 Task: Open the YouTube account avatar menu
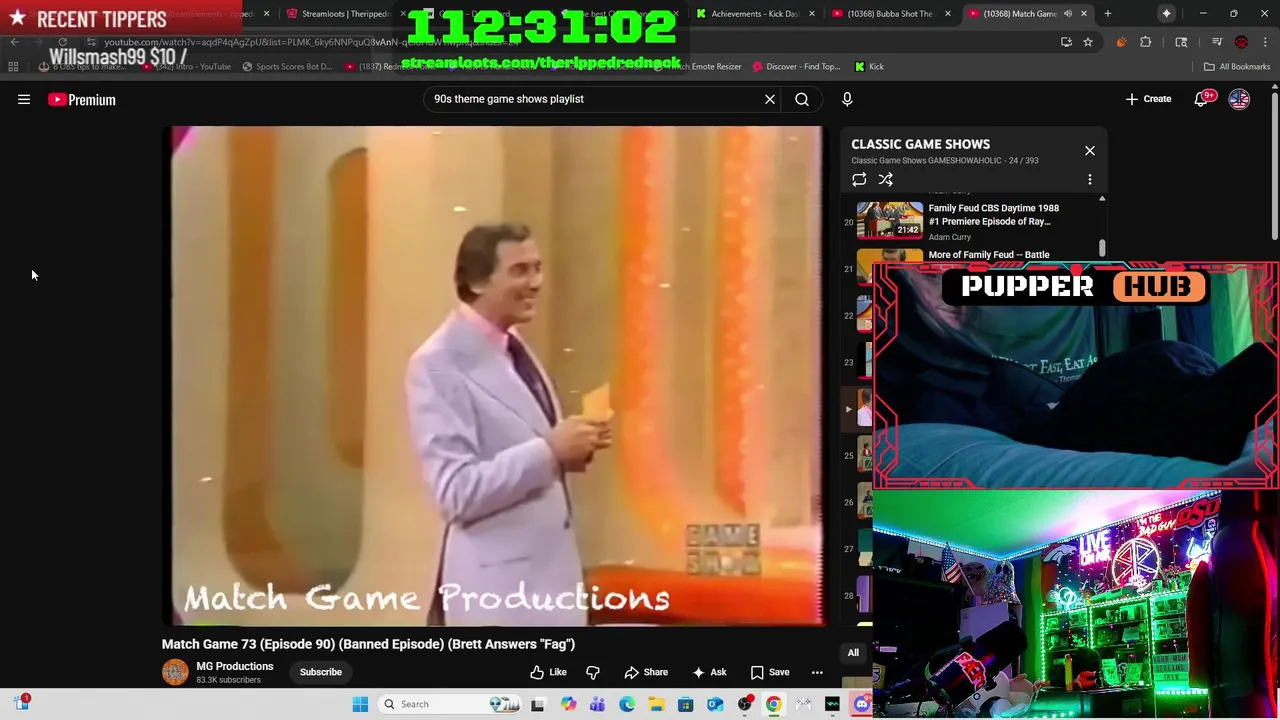pos(1239,99)
